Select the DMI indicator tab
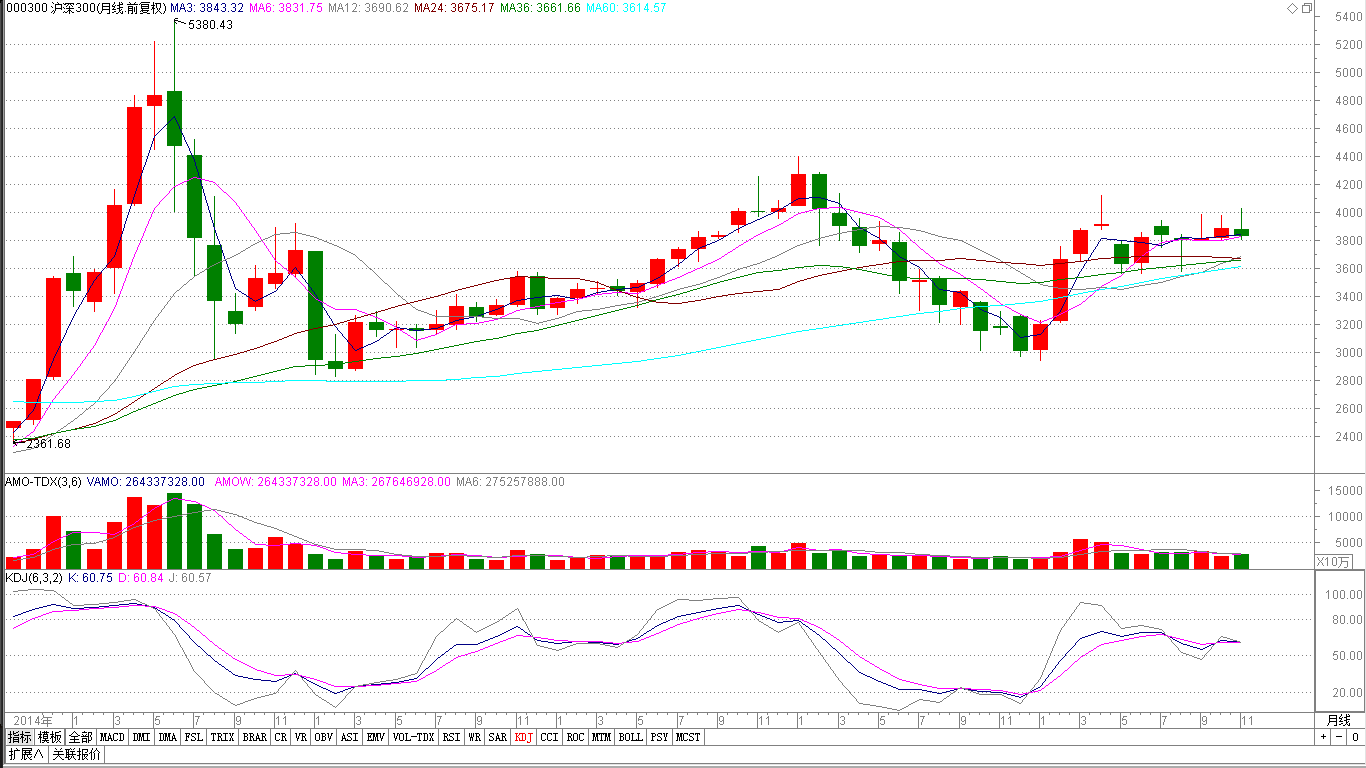 click(x=142, y=737)
